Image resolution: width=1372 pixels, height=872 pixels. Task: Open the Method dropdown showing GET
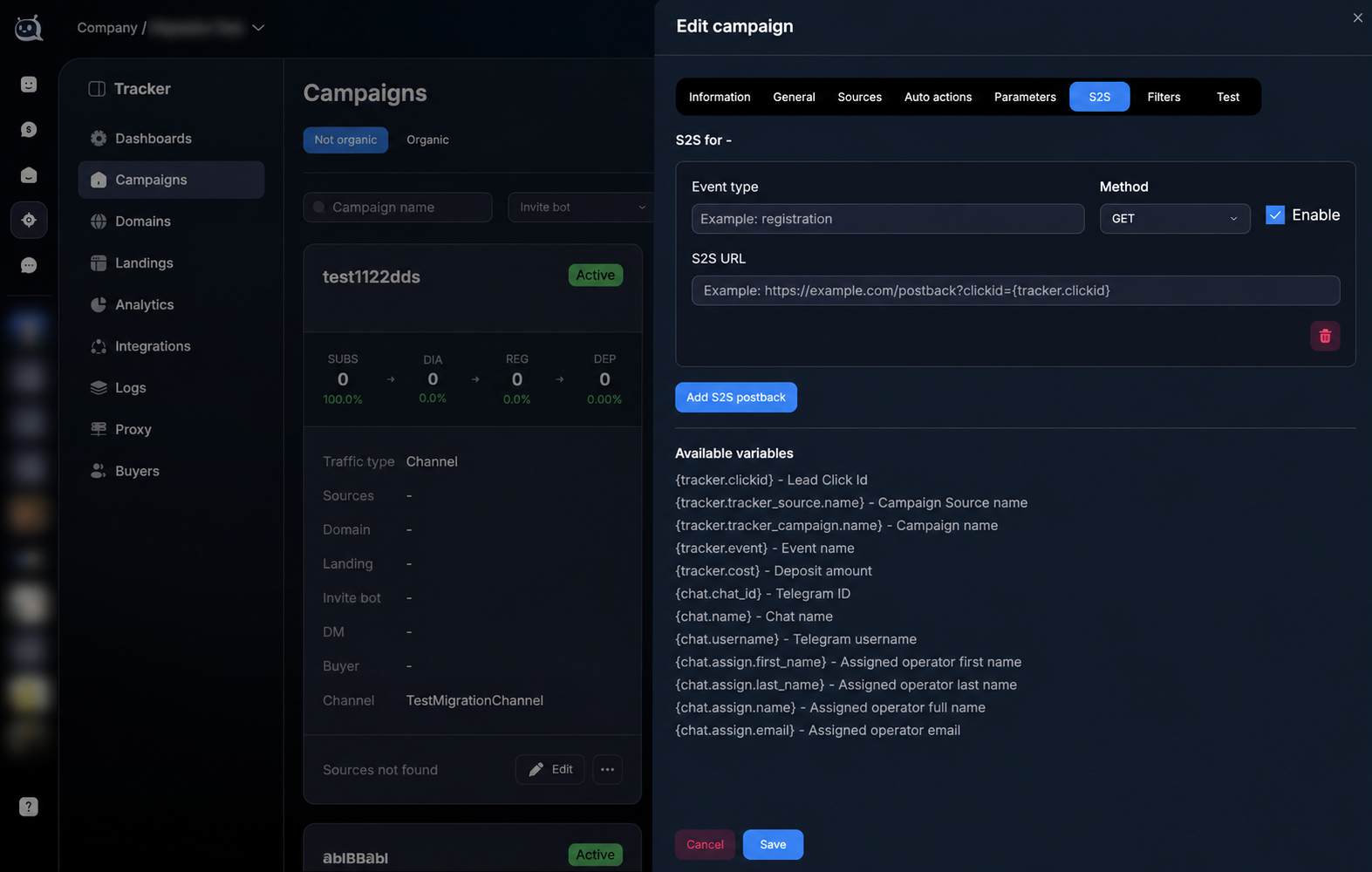1175,219
